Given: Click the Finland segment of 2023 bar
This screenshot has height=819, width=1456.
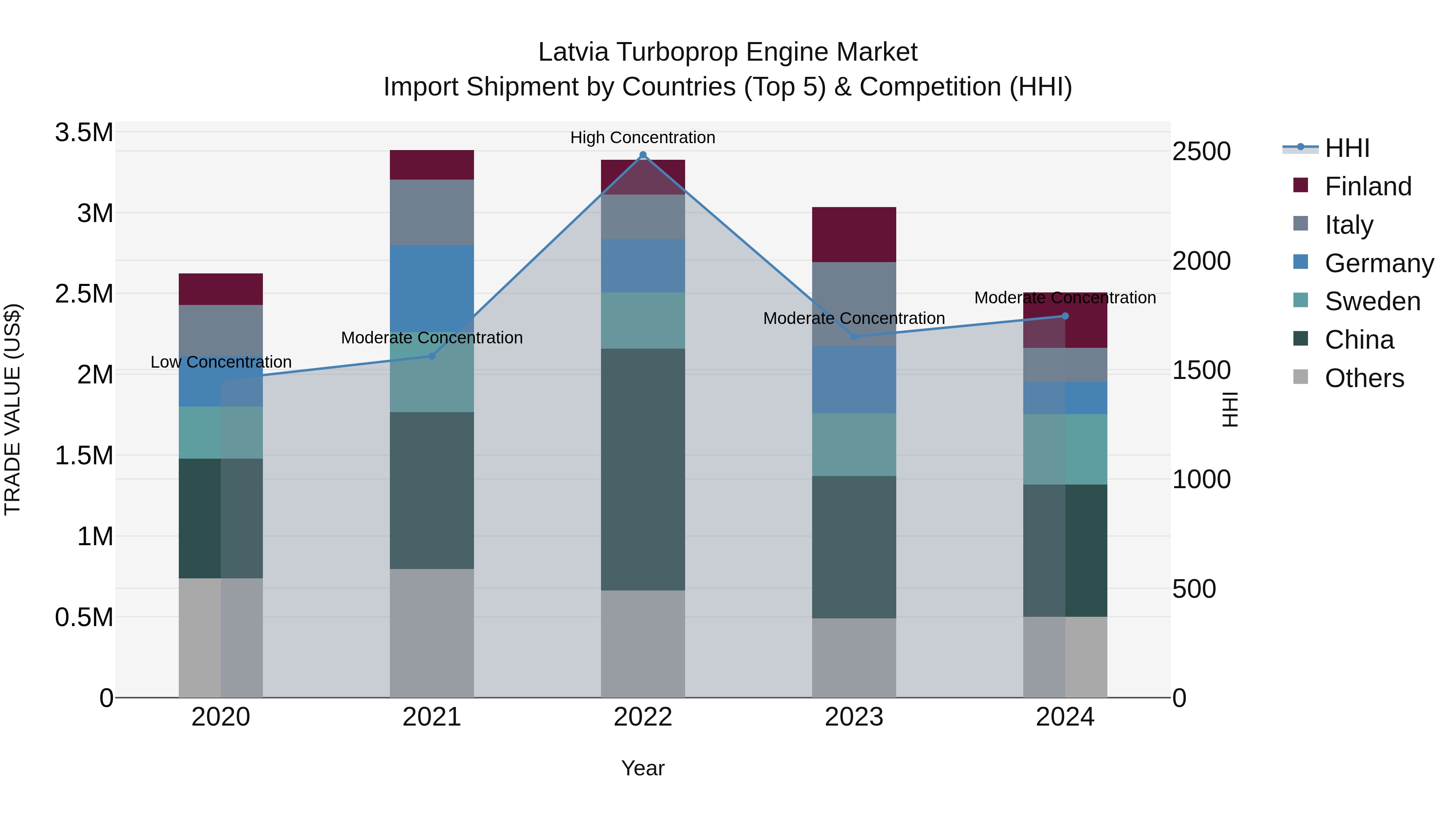Looking at the screenshot, I should pos(854,235).
